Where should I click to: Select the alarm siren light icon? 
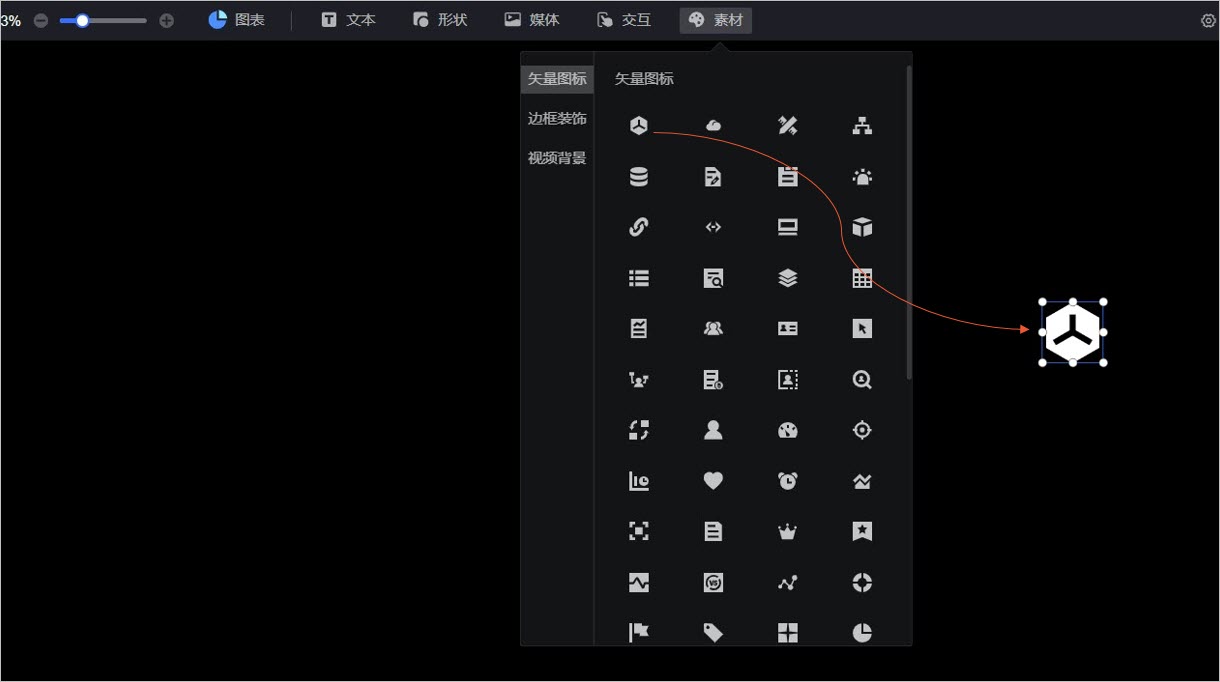[862, 177]
